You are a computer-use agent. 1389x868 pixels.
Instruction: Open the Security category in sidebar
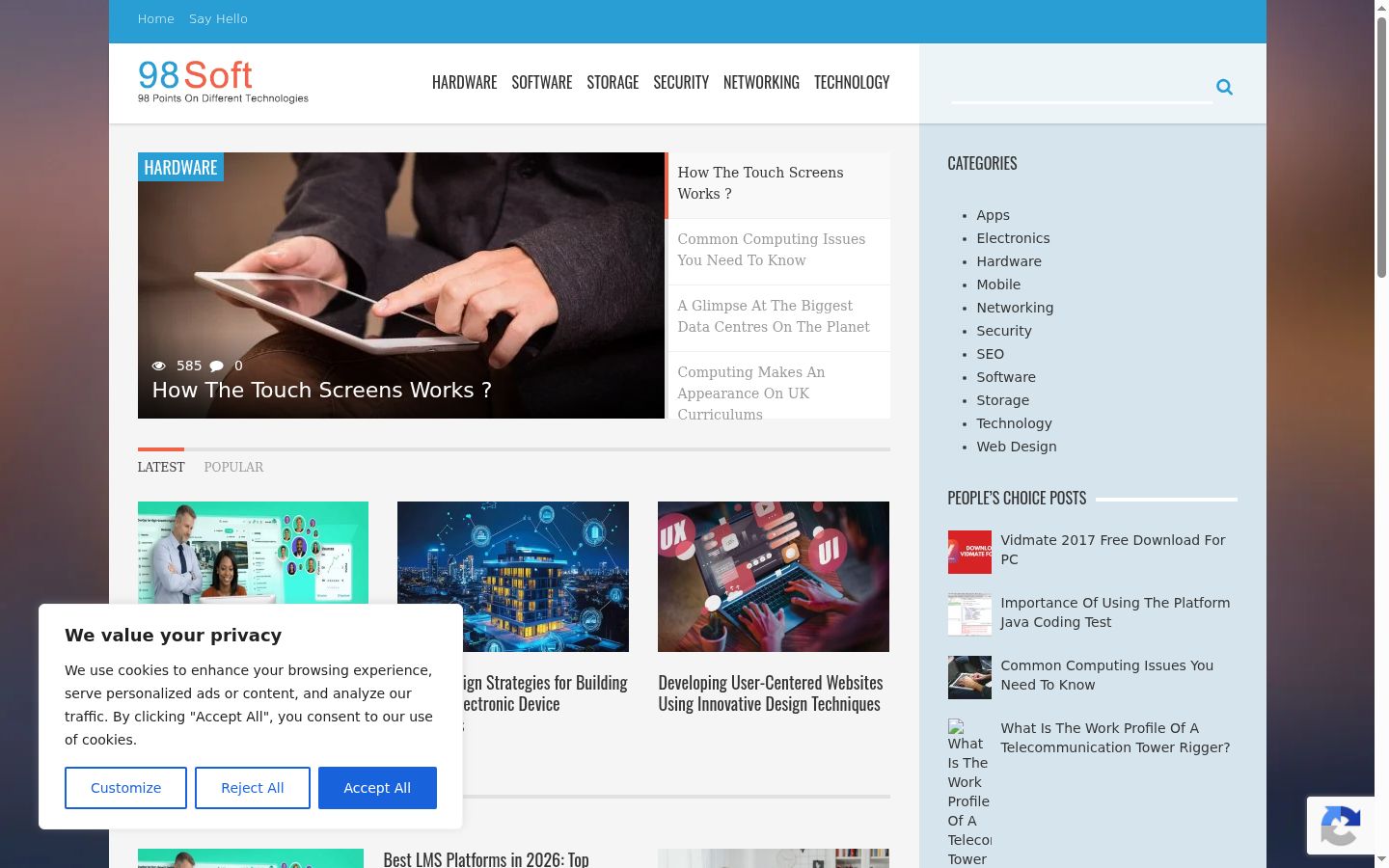(x=1004, y=331)
